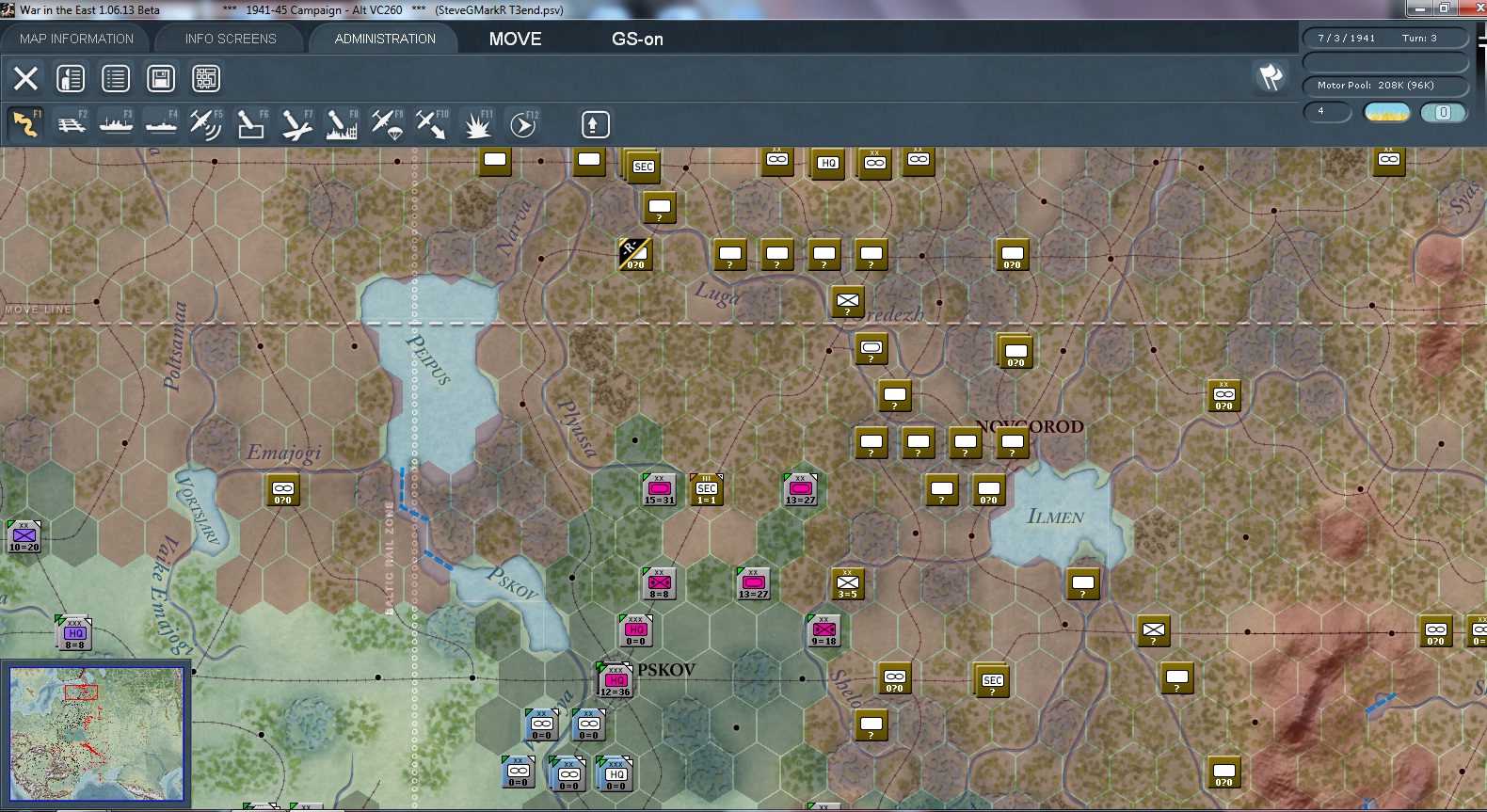Image resolution: width=1487 pixels, height=812 pixels.
Task: Click the PSKOV city label
Action: tap(666, 670)
